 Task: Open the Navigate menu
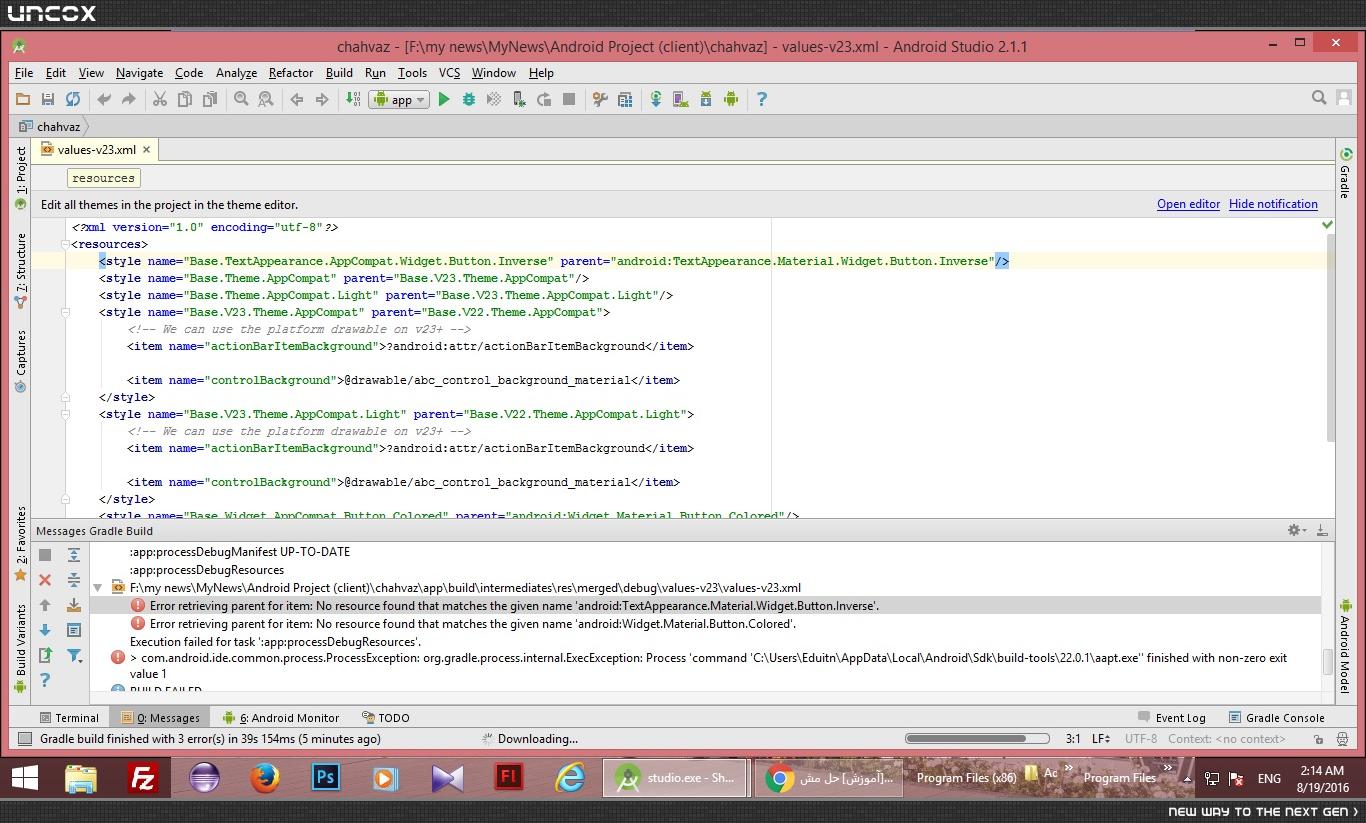click(x=139, y=73)
